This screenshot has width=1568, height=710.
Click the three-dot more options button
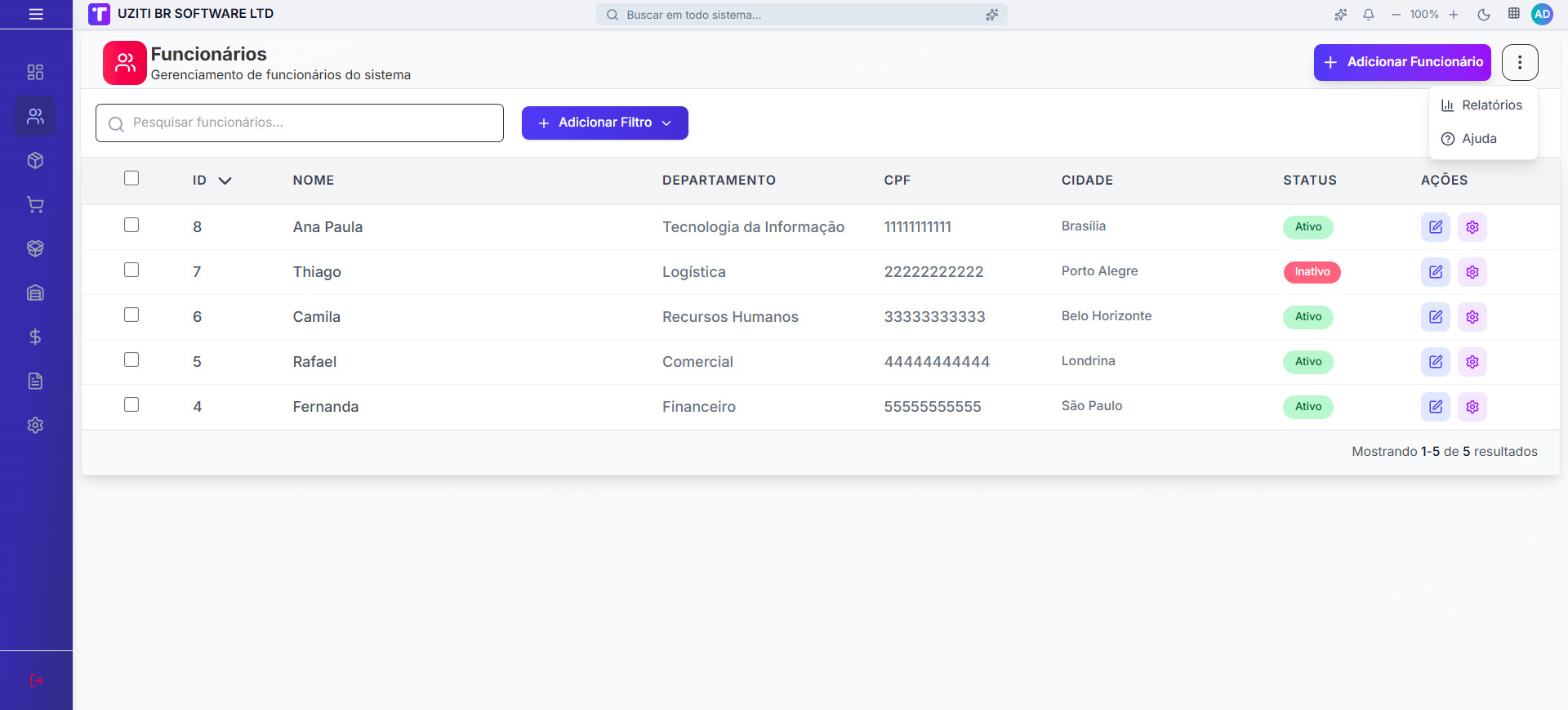[1519, 62]
